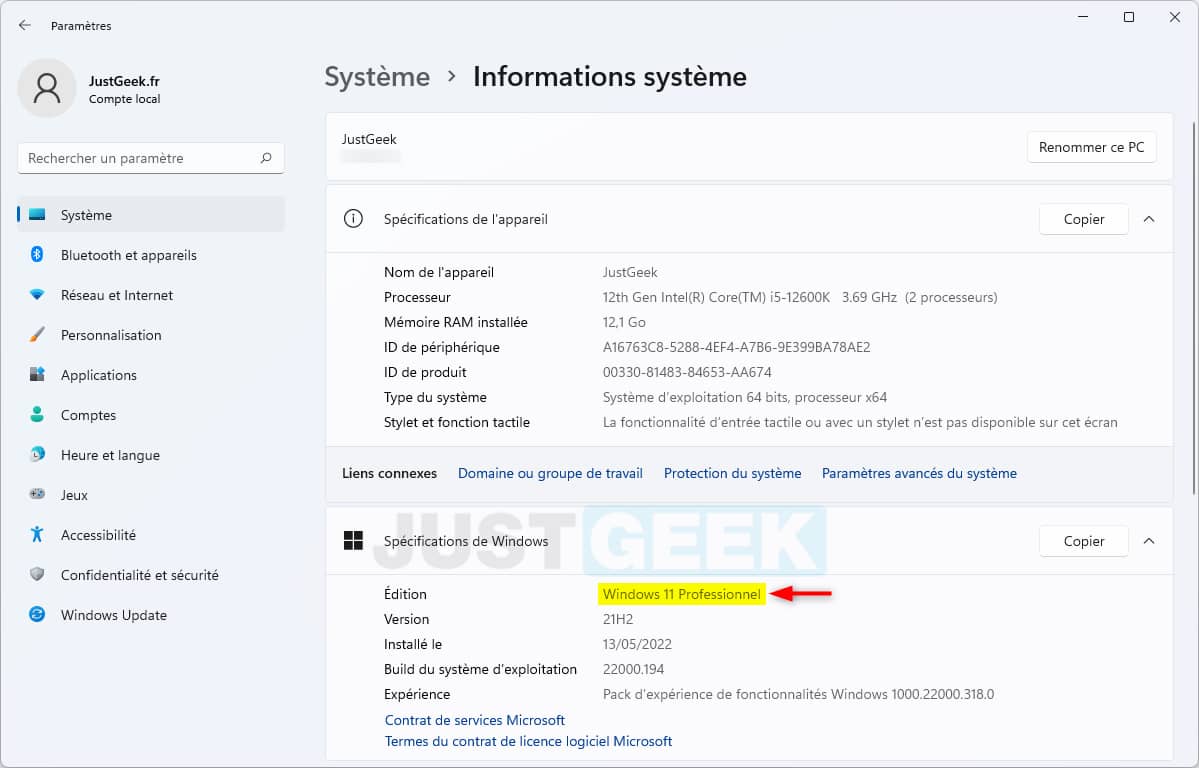The image size is (1199, 768).
Task: Click the Comptes person icon
Action: [x=37, y=414]
